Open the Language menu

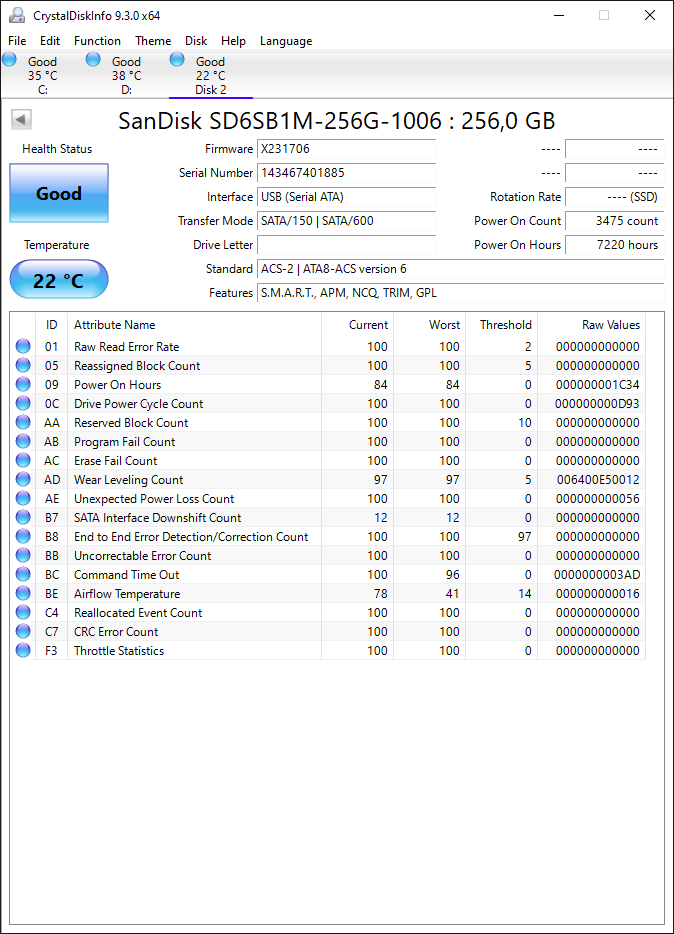click(x=286, y=41)
